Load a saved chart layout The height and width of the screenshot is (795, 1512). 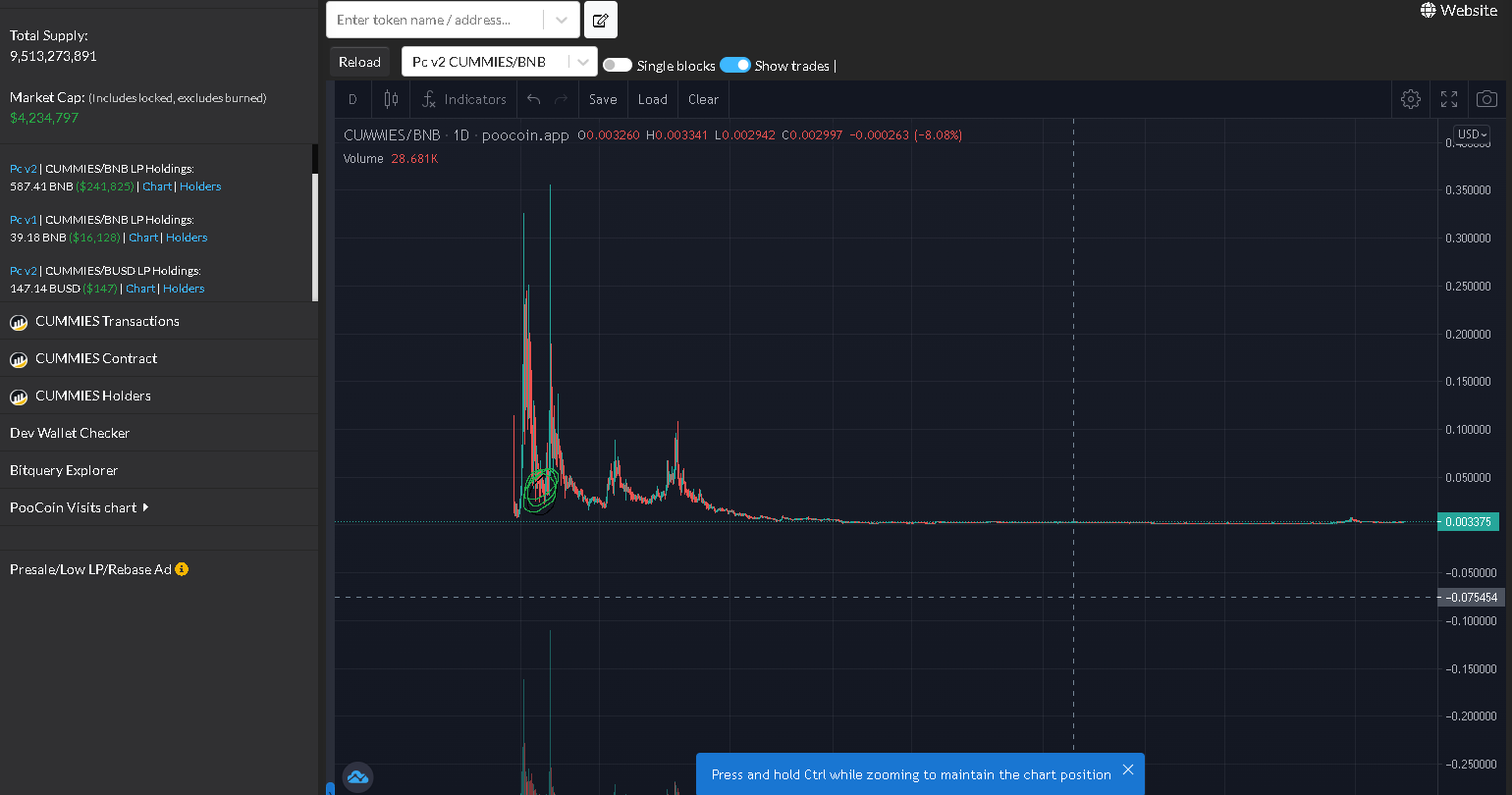click(x=653, y=99)
